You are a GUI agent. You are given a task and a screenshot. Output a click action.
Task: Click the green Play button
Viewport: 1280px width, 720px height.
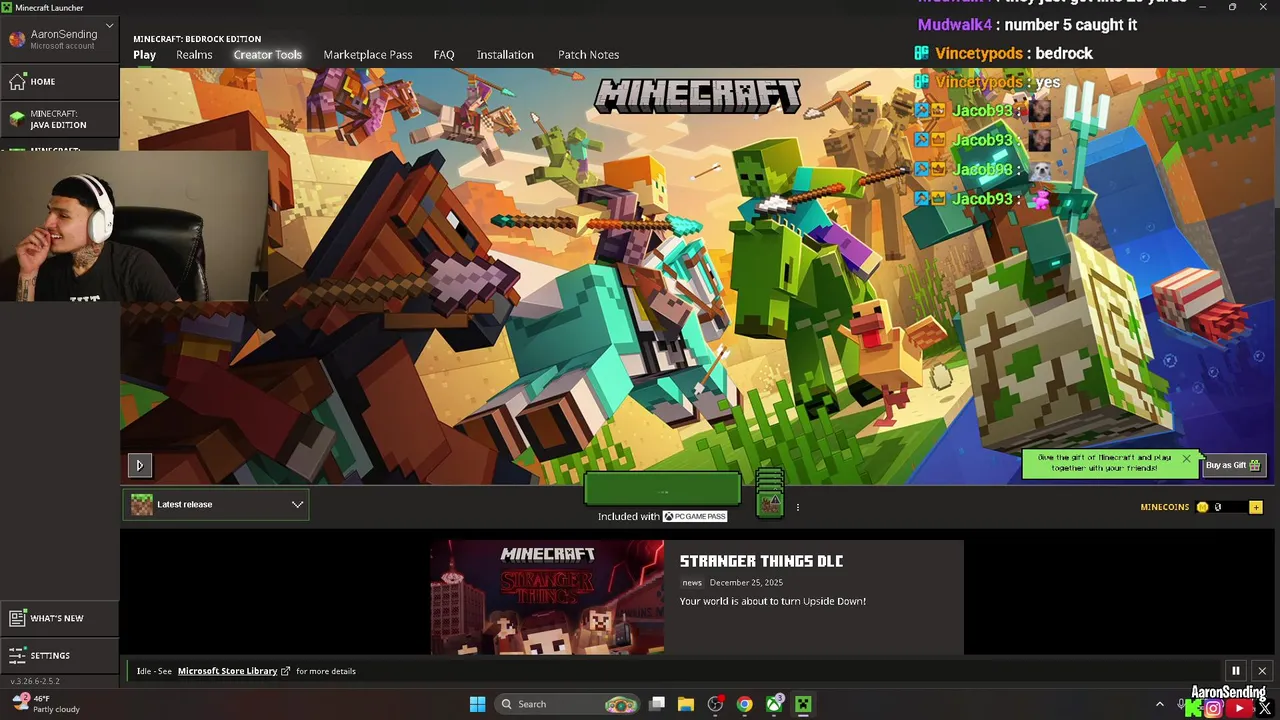coord(662,490)
